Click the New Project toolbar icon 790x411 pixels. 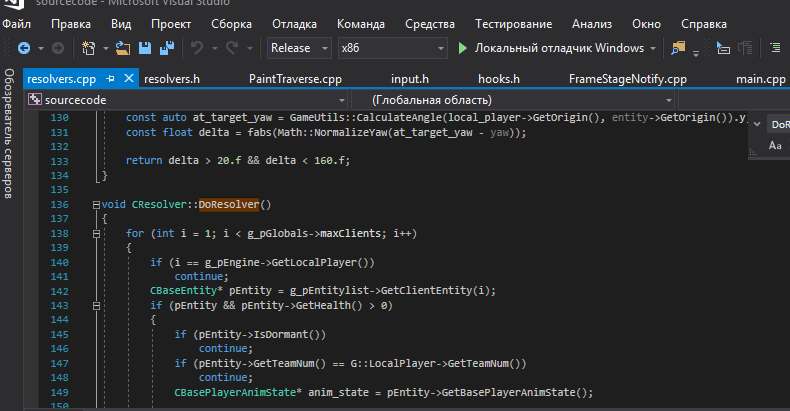point(89,48)
